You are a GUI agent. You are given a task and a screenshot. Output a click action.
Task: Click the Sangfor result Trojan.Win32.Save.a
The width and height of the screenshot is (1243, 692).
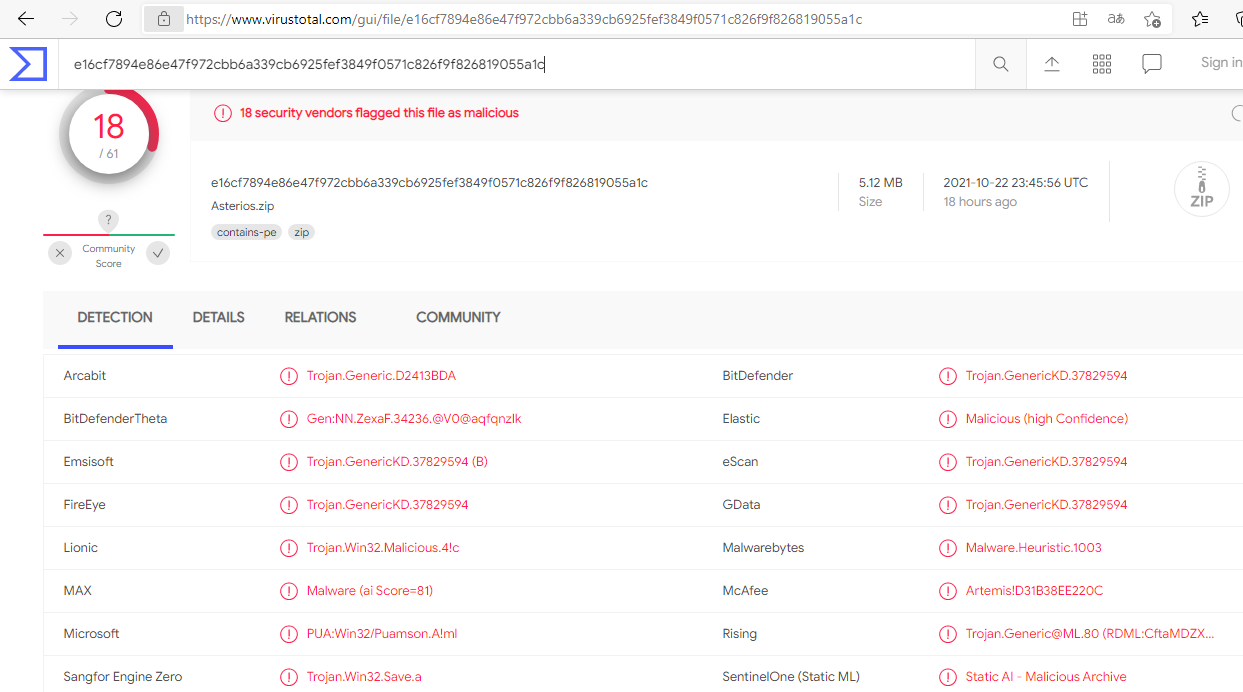point(364,677)
